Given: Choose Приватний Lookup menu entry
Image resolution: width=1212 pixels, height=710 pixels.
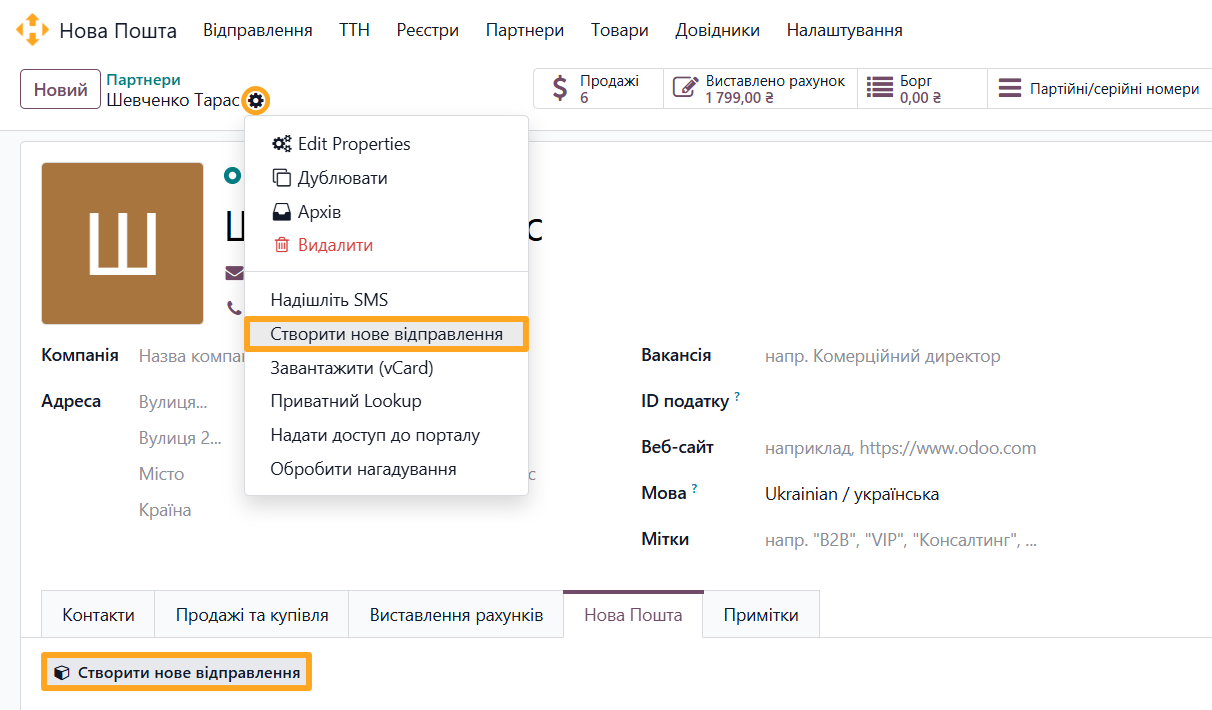Looking at the screenshot, I should (x=386, y=401).
